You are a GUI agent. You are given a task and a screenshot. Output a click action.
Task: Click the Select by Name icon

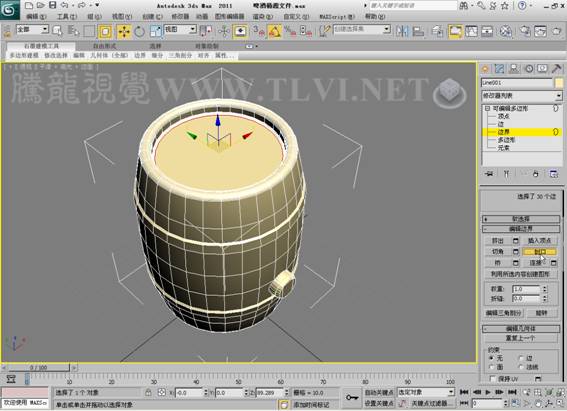pyautogui.click(x=73, y=31)
